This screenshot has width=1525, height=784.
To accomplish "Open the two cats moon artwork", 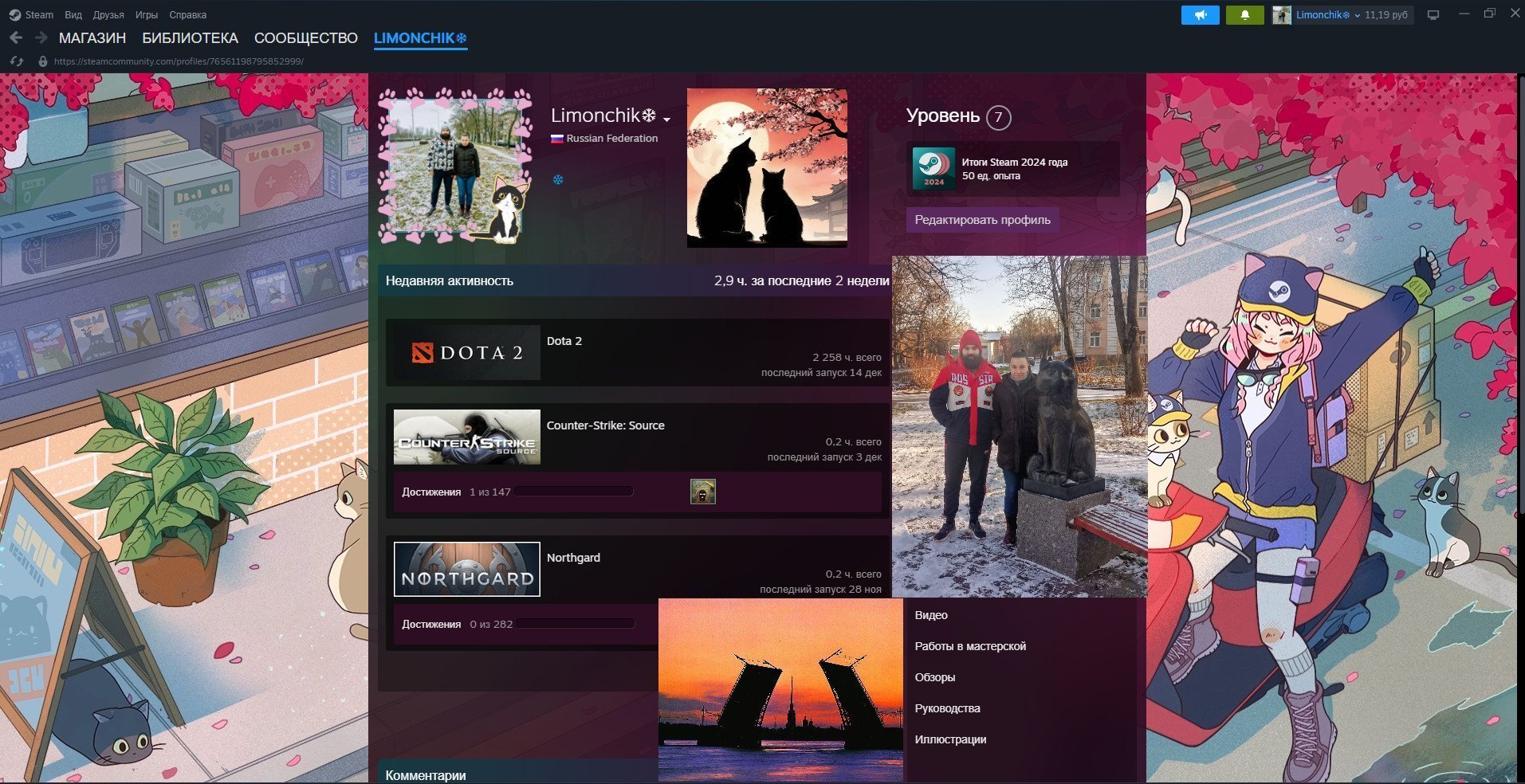I will pyautogui.click(x=767, y=167).
